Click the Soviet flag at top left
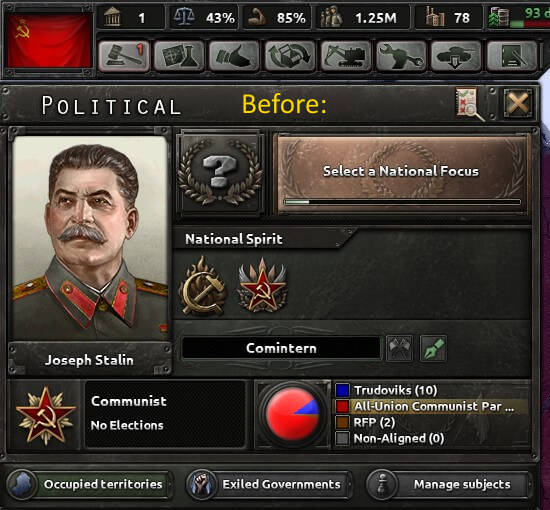550x510 pixels. point(49,41)
